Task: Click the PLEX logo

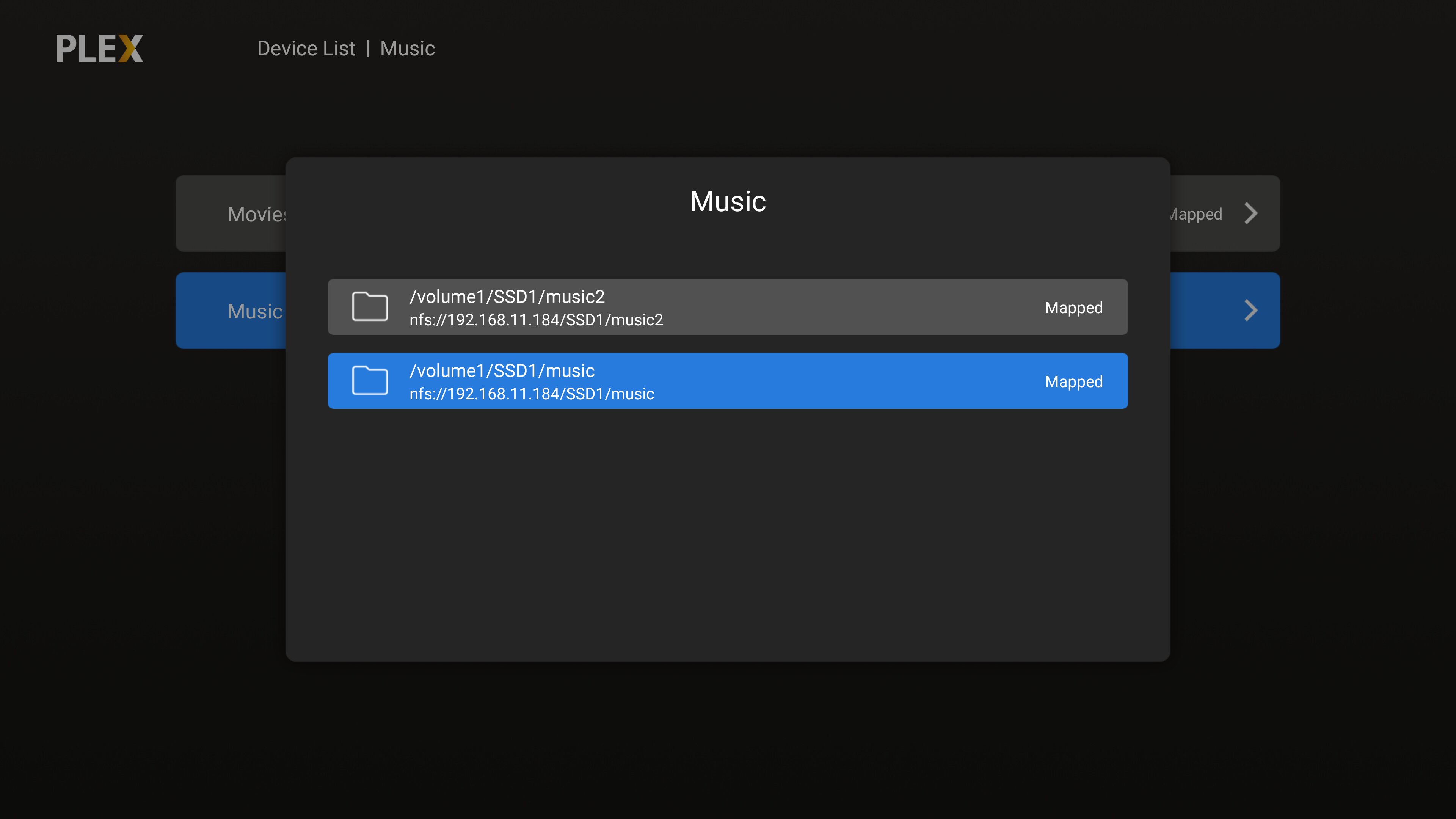Action: click(x=99, y=48)
